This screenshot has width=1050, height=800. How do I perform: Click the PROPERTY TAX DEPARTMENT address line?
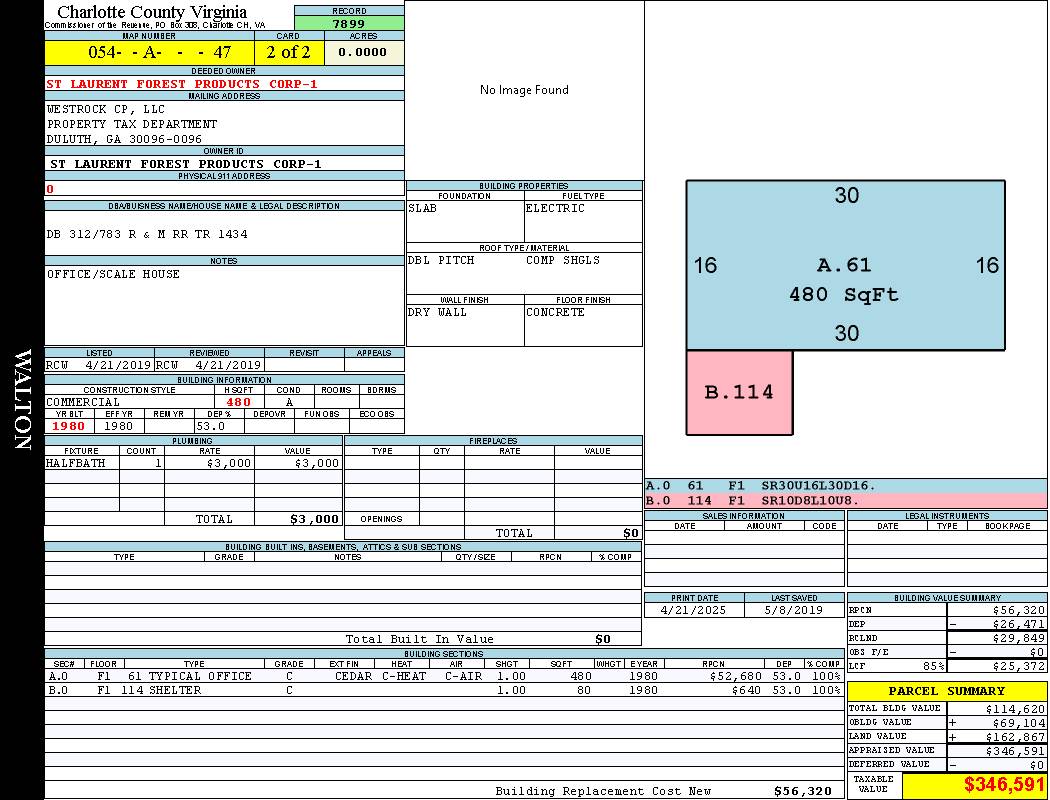coord(132,124)
